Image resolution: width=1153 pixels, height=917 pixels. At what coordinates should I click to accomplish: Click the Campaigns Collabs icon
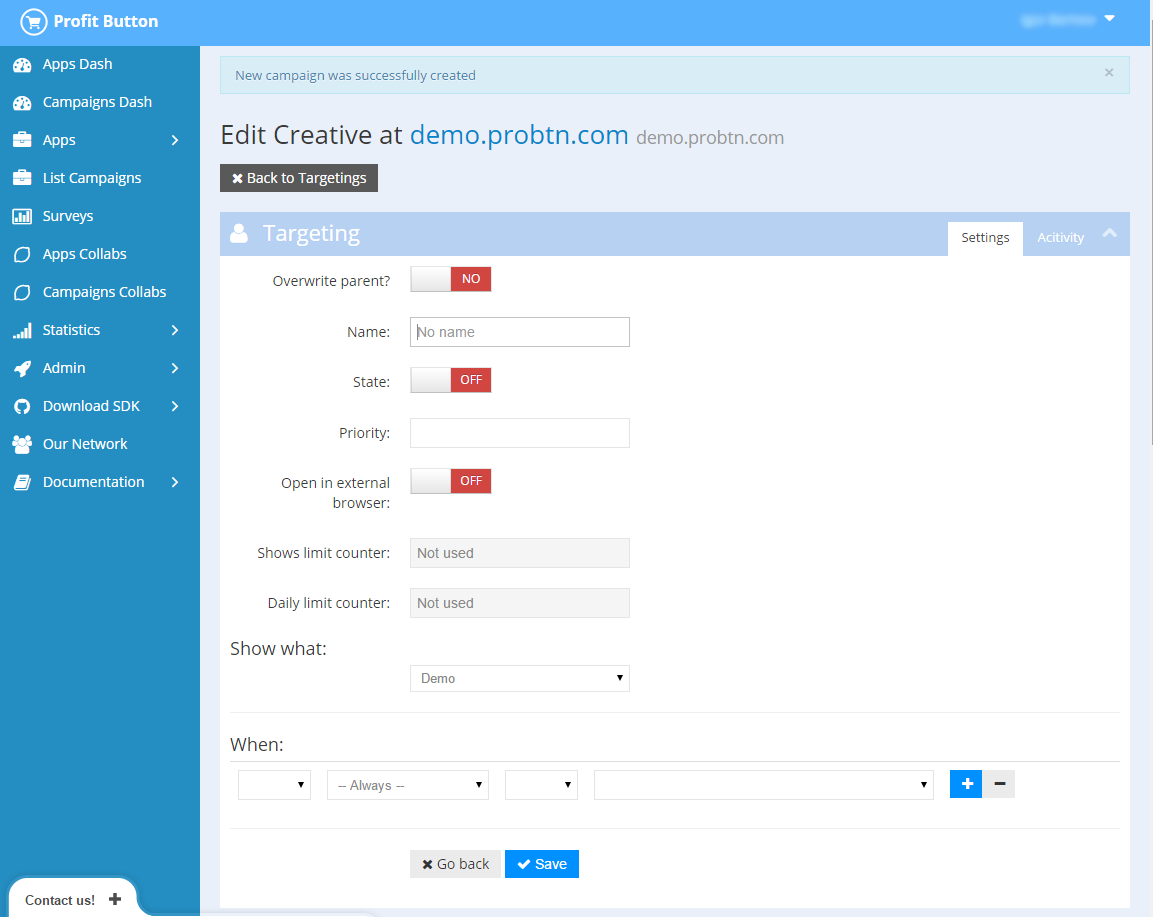point(22,293)
